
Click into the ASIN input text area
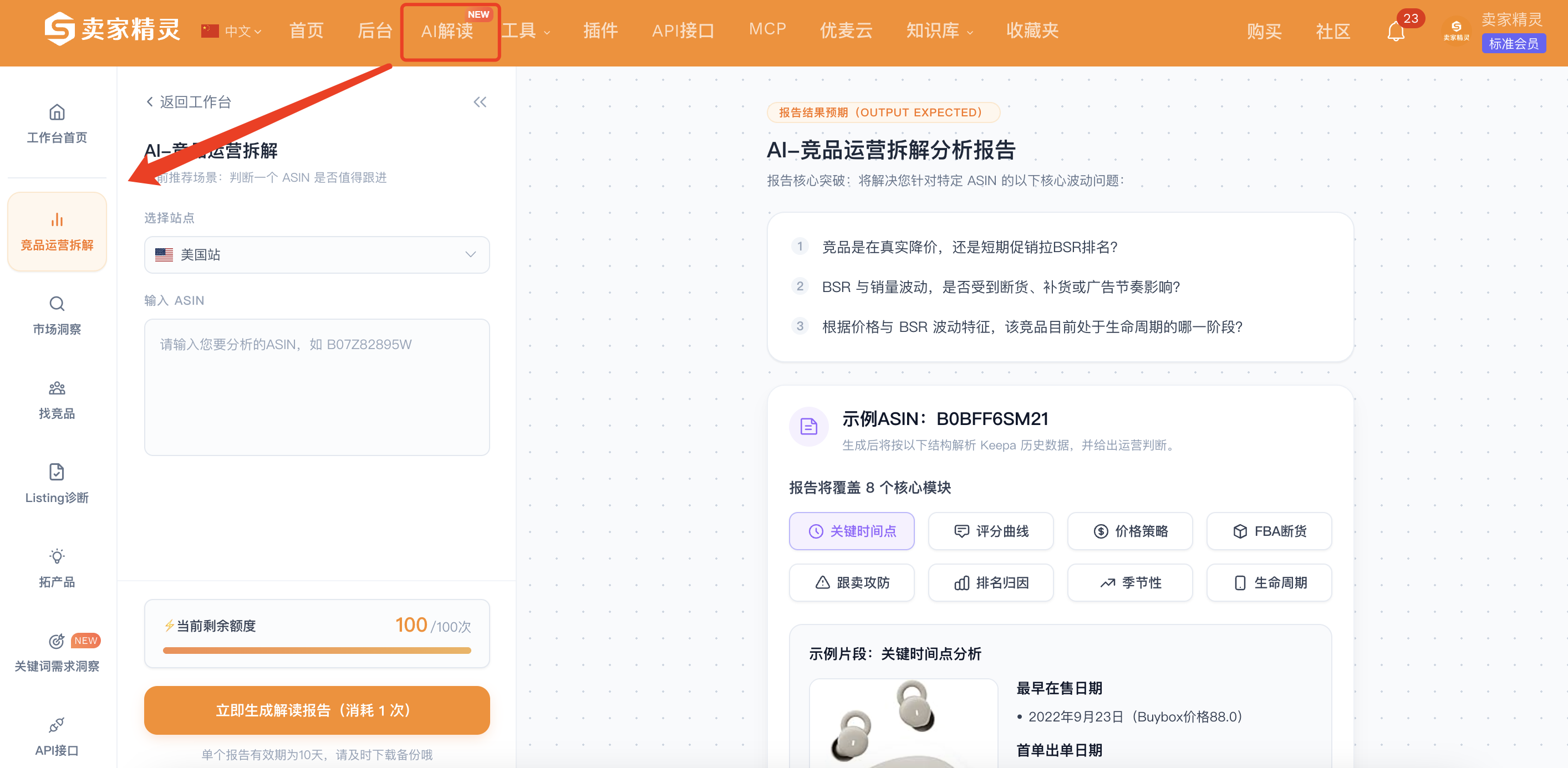pyautogui.click(x=317, y=387)
